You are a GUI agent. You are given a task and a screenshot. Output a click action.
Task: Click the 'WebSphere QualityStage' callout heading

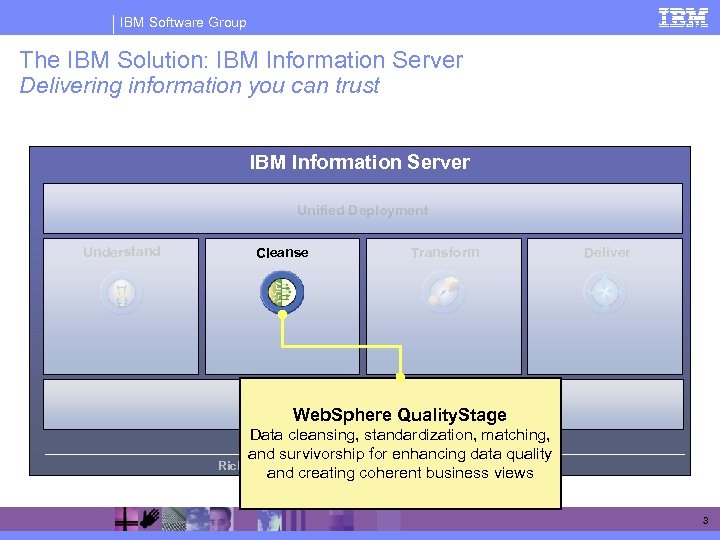[x=399, y=415]
